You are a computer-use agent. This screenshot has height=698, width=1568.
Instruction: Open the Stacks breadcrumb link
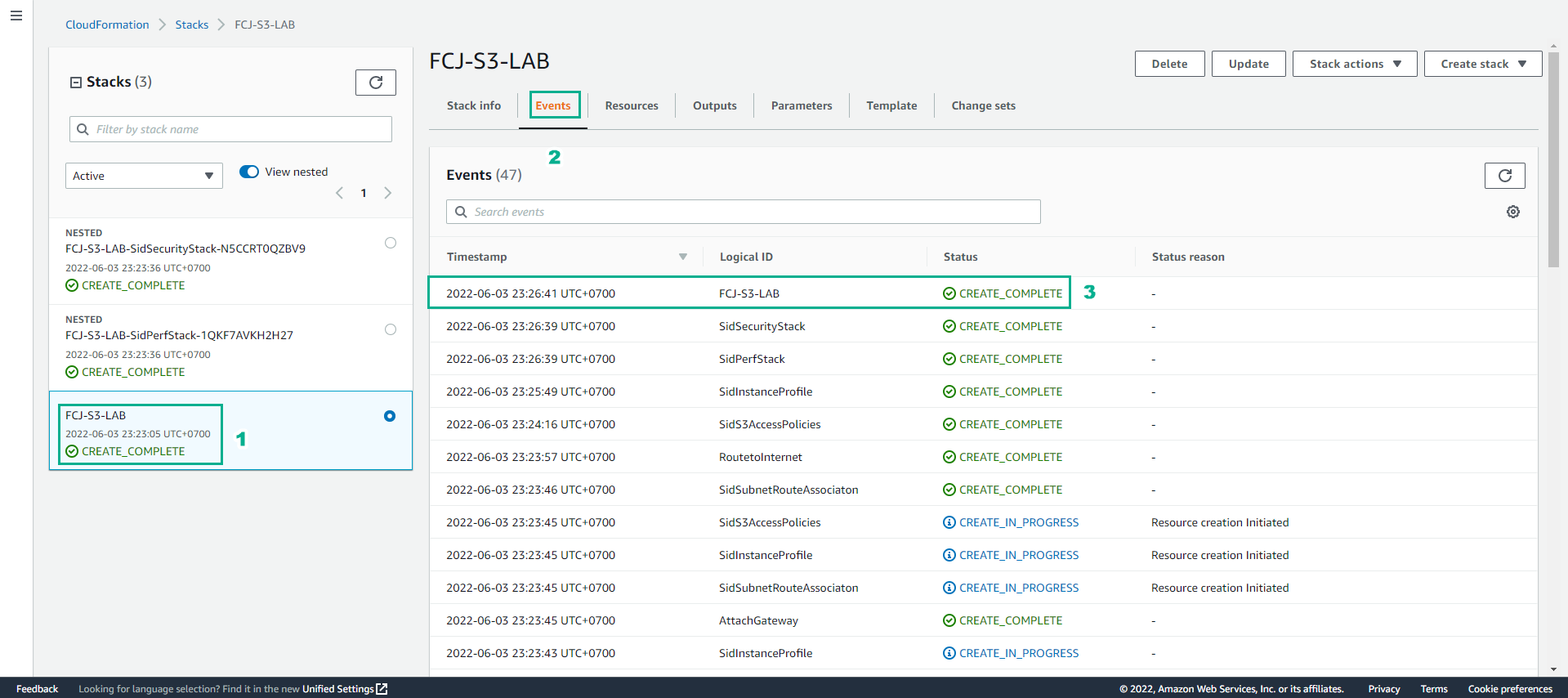pyautogui.click(x=192, y=25)
